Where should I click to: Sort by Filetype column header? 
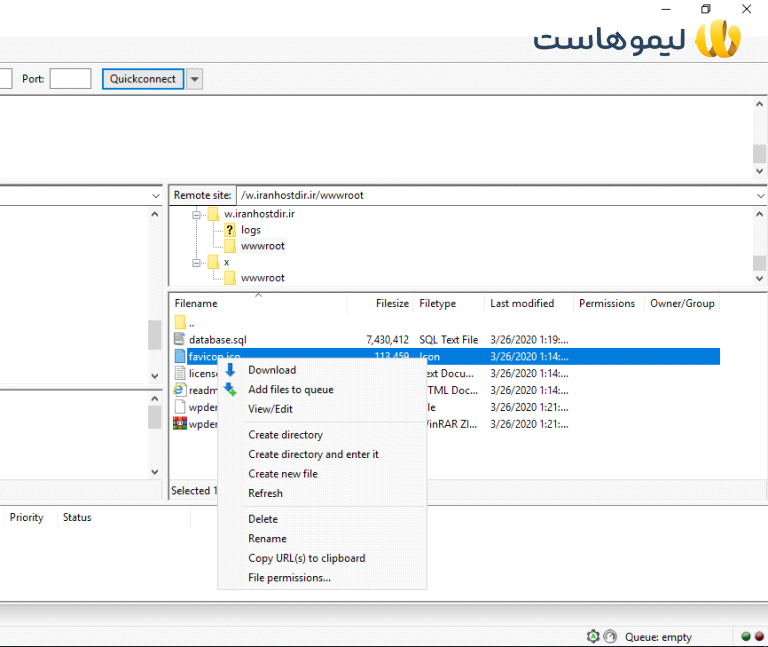point(449,303)
